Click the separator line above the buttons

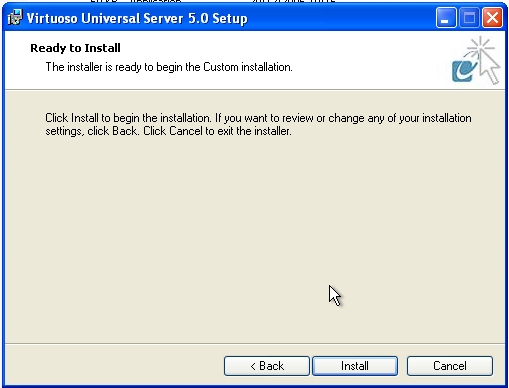pyautogui.click(x=255, y=343)
